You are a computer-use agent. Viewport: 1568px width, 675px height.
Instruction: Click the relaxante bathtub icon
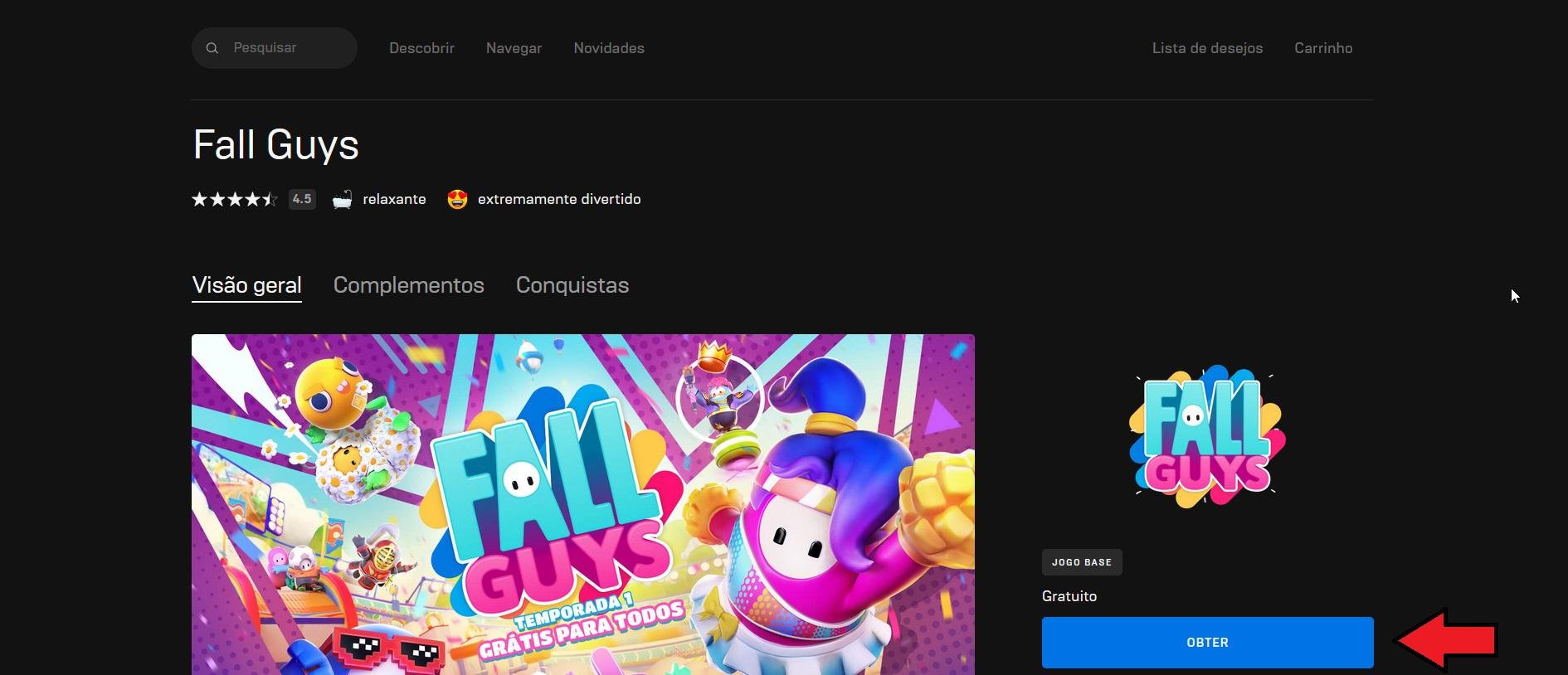(343, 199)
